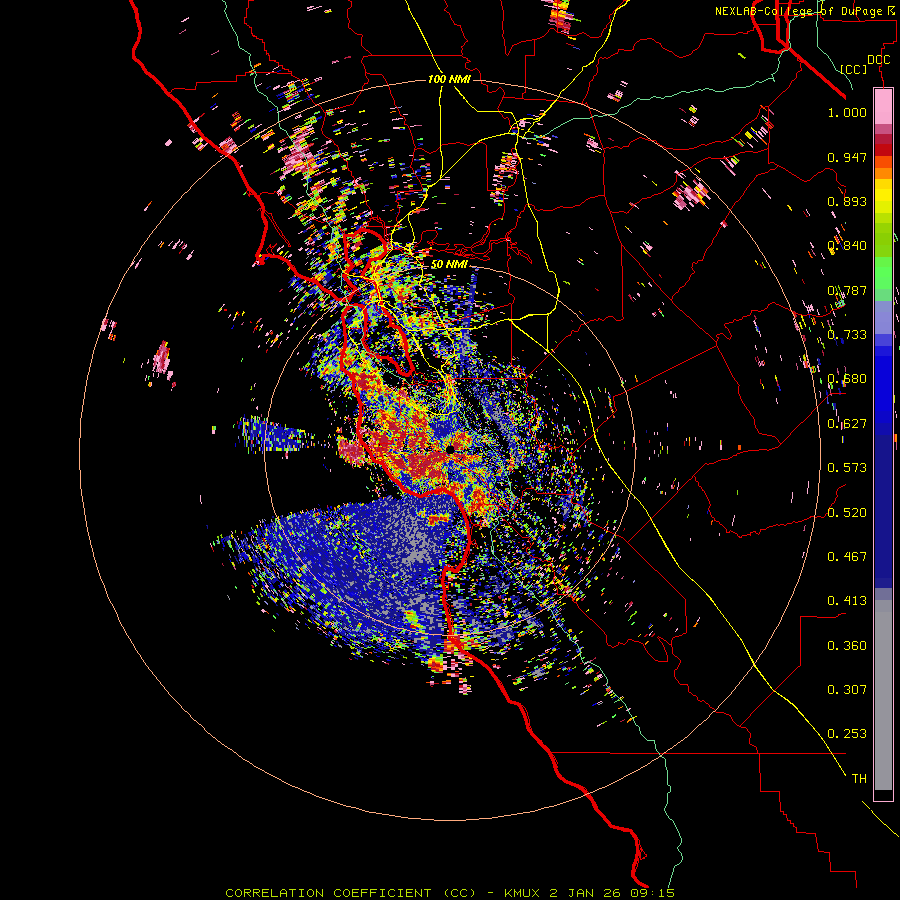
Task: Select the 0.360 scale value
Action: [847, 646]
